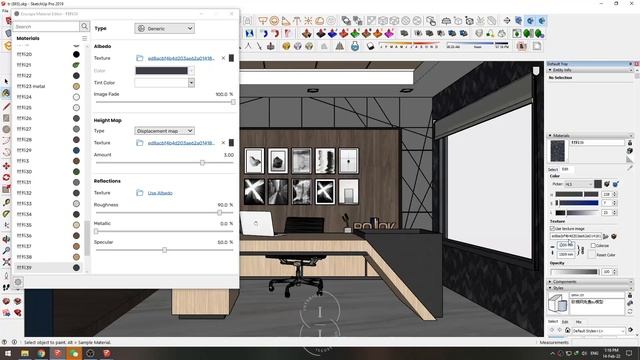Click the Use Albedo link under Reflections
The width and height of the screenshot is (640, 360).
point(160,193)
